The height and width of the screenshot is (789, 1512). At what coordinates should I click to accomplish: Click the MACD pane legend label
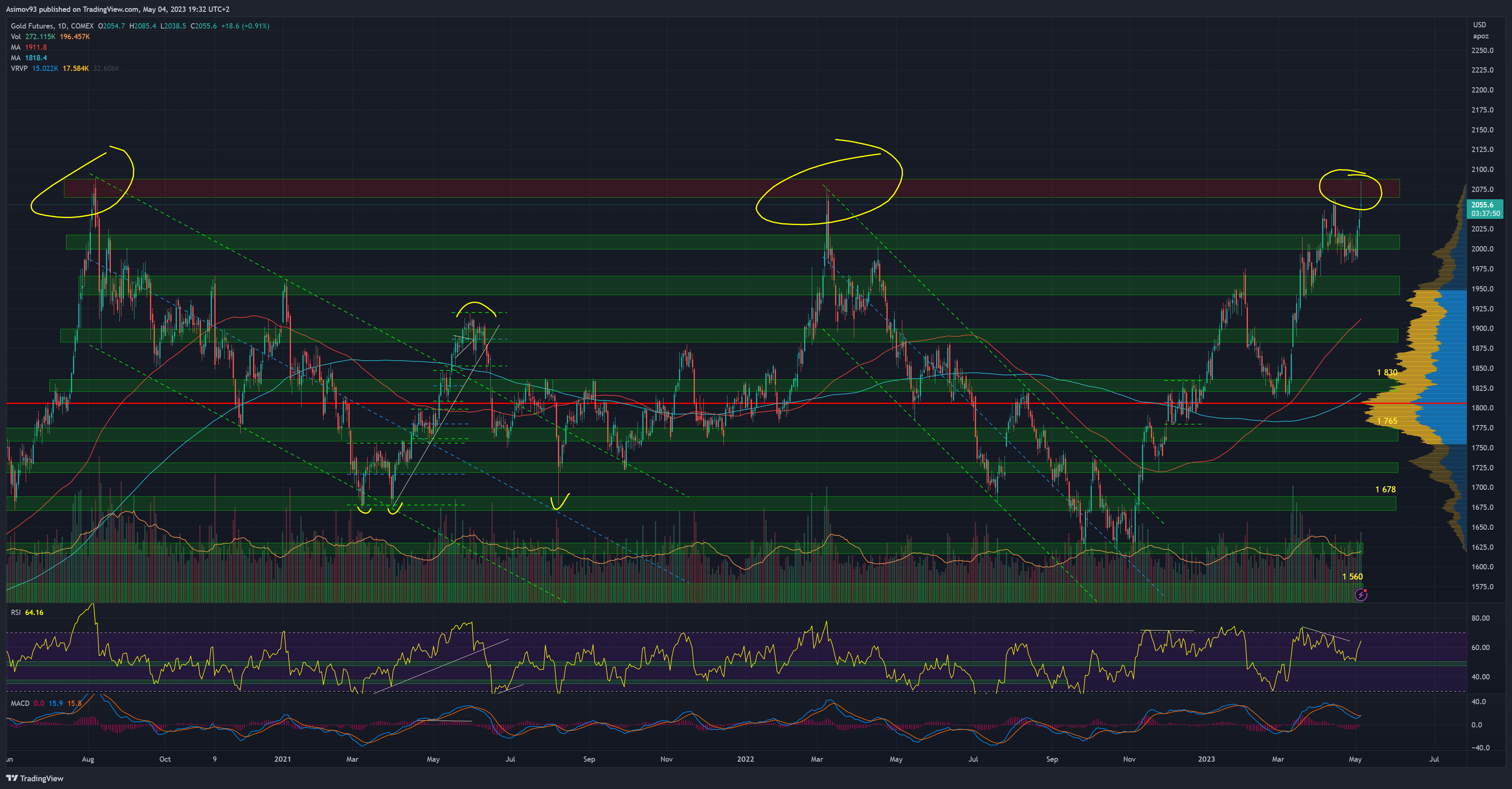[20, 703]
